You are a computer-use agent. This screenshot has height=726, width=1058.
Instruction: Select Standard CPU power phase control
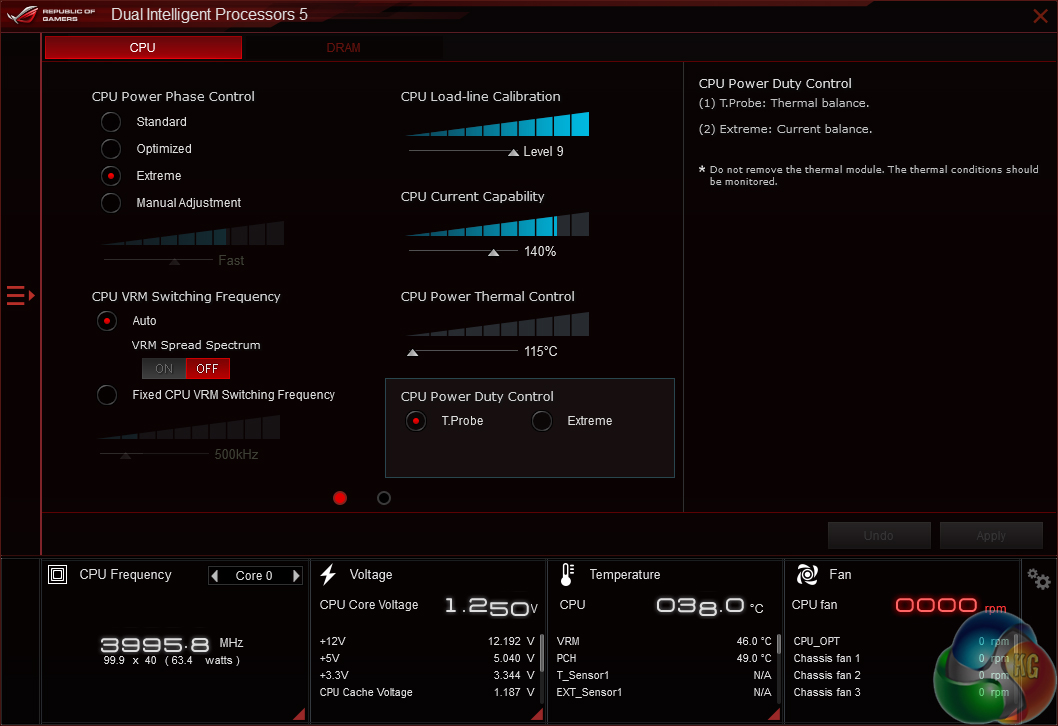pyautogui.click(x=111, y=121)
